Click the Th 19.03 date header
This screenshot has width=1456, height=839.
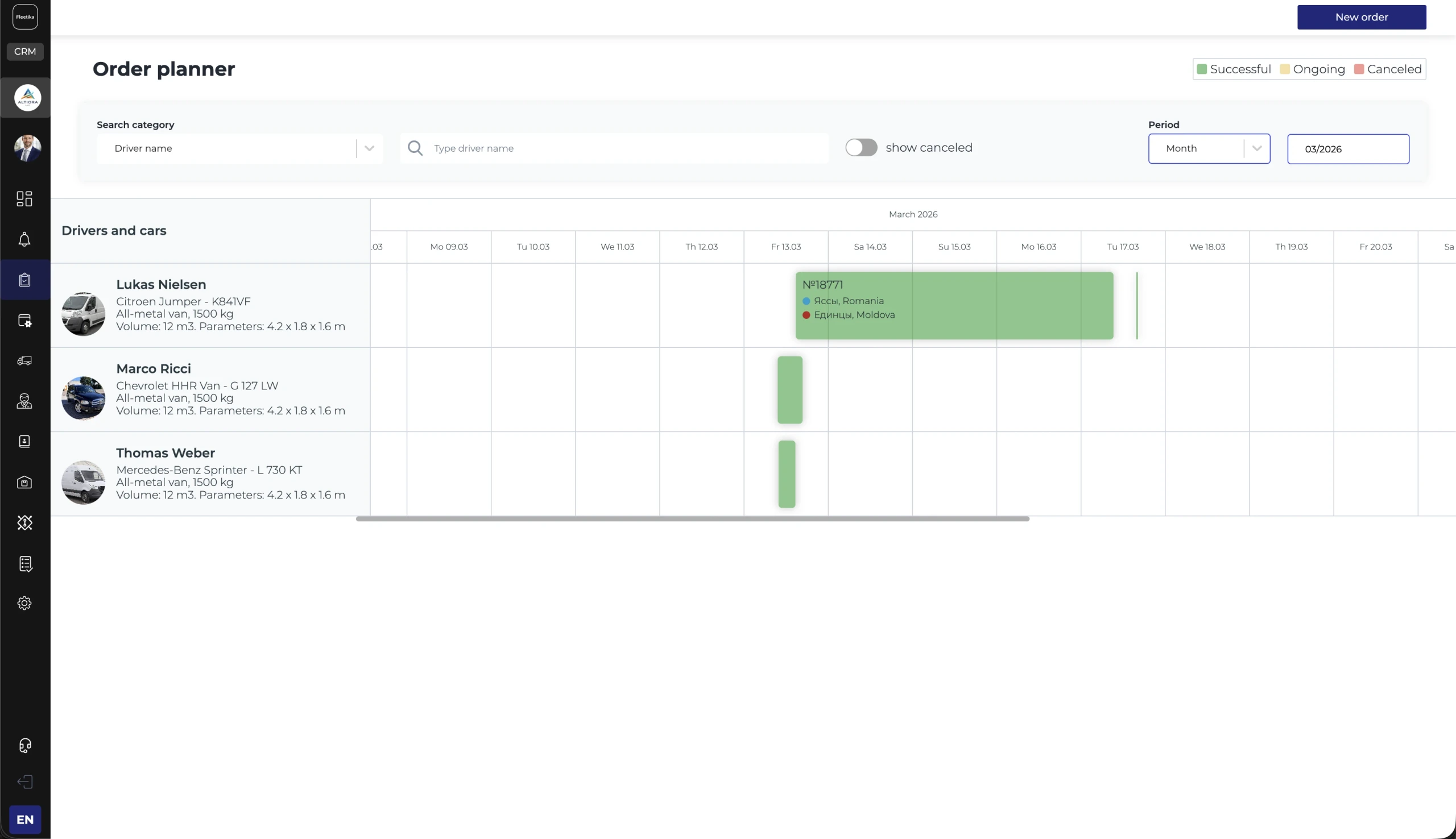[x=1291, y=247]
